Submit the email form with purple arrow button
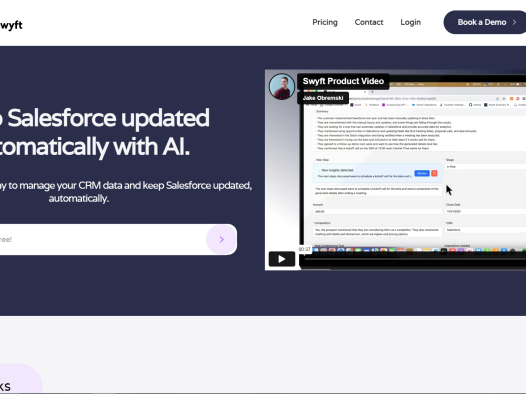 click(221, 239)
